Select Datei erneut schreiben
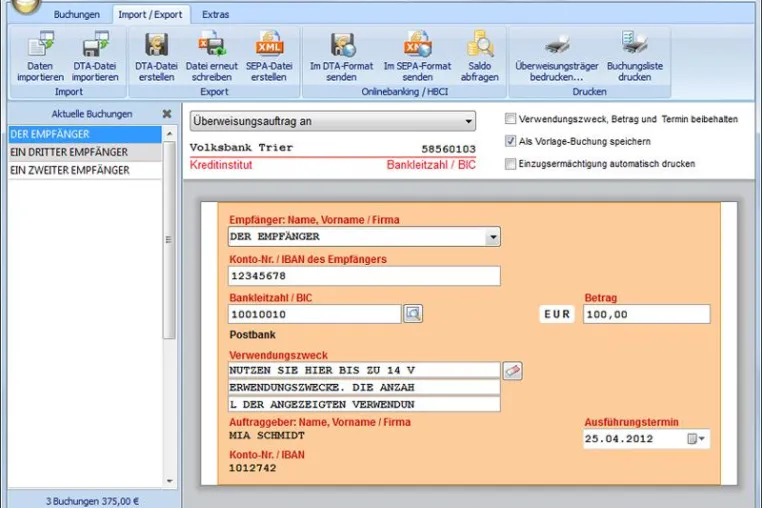This screenshot has height=508, width=762. pyautogui.click(x=211, y=57)
